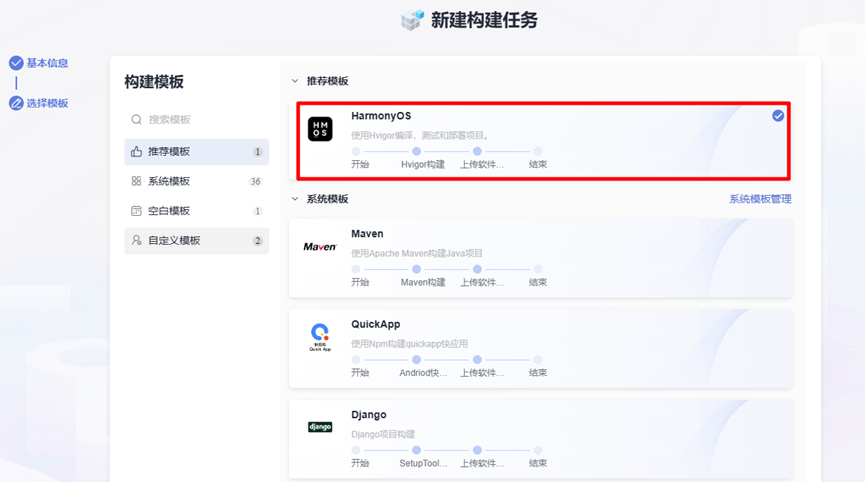865x482 pixels.
Task: Switch to 自定义模板 category
Action: (174, 241)
